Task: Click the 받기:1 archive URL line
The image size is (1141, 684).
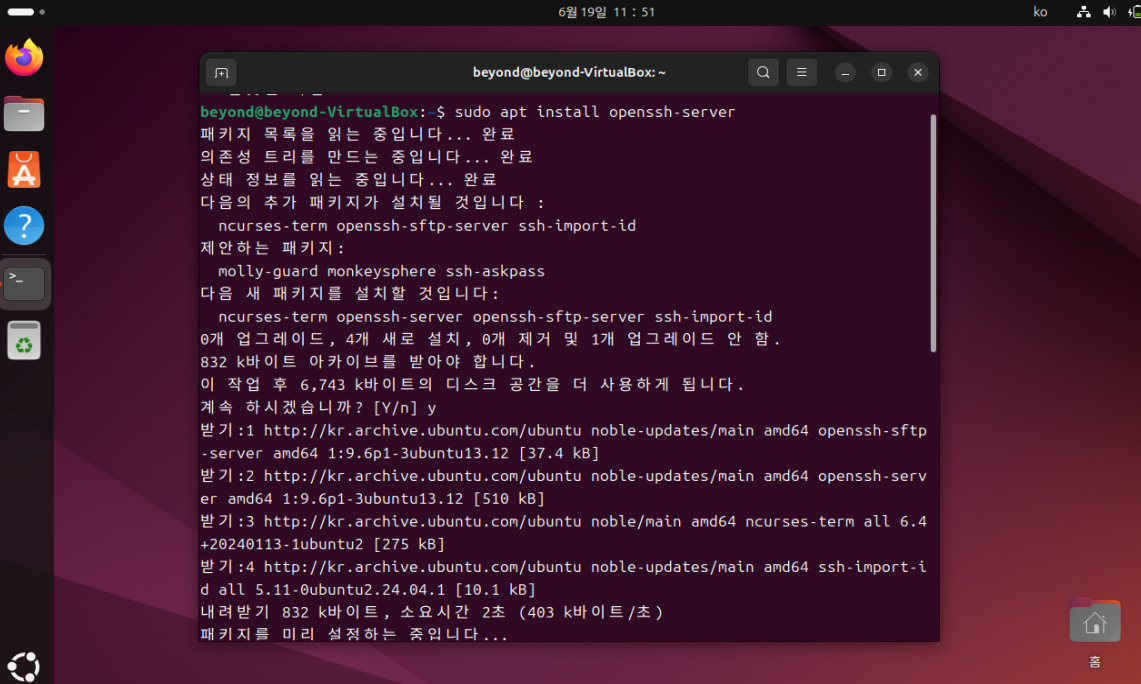Action: coord(563,442)
